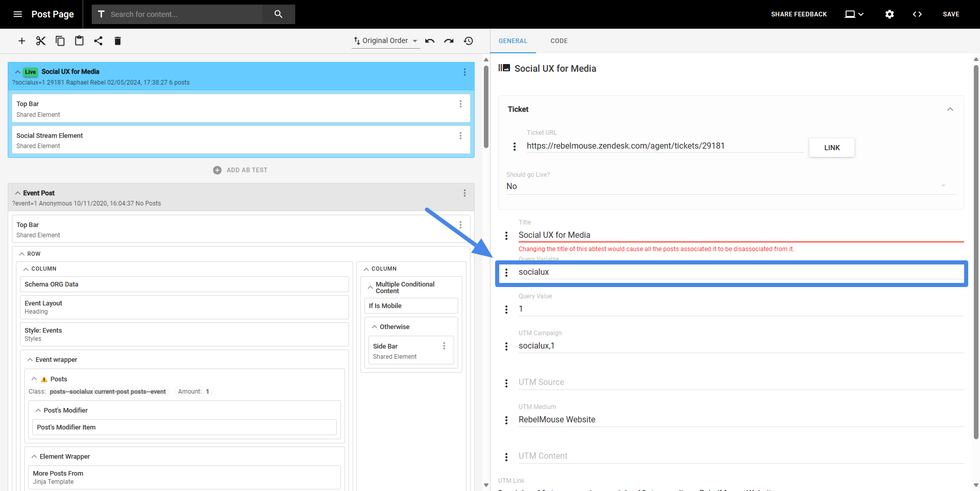The width and height of the screenshot is (980, 491).
Task: Click the share icon in toolbar
Action: pos(98,41)
